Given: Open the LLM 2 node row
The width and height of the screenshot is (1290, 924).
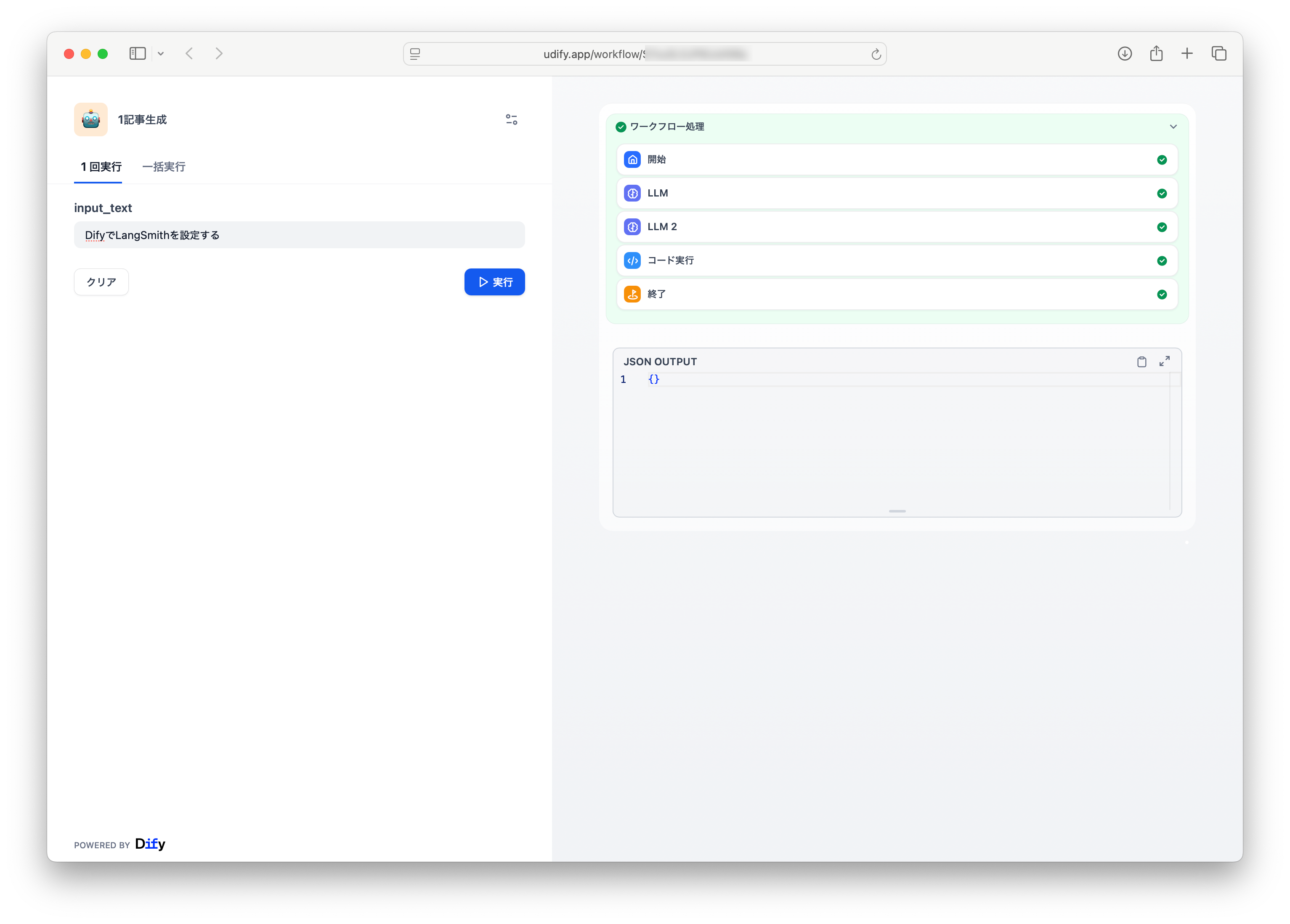Looking at the screenshot, I should [x=897, y=227].
